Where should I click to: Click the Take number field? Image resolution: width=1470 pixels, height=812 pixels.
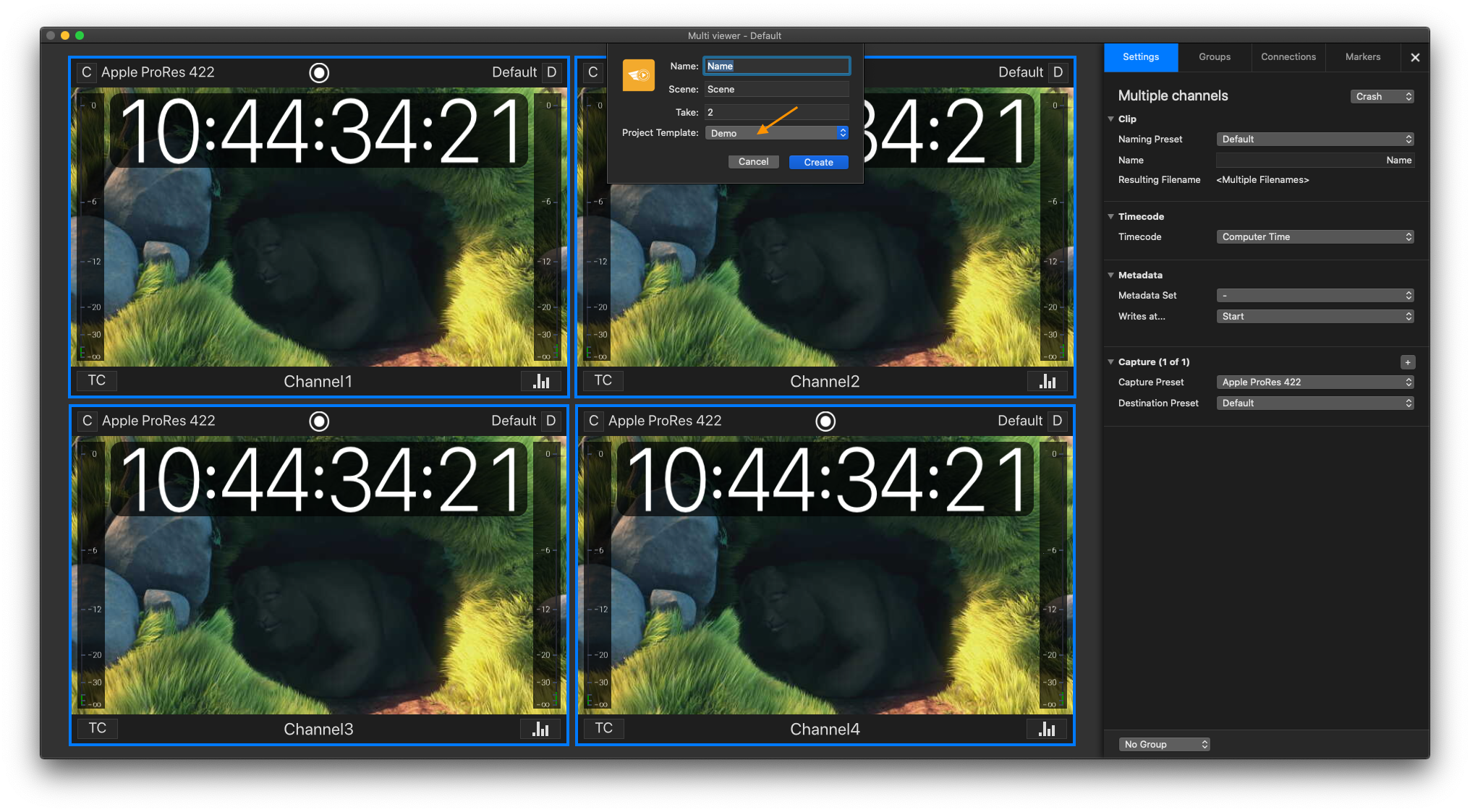[x=776, y=112]
